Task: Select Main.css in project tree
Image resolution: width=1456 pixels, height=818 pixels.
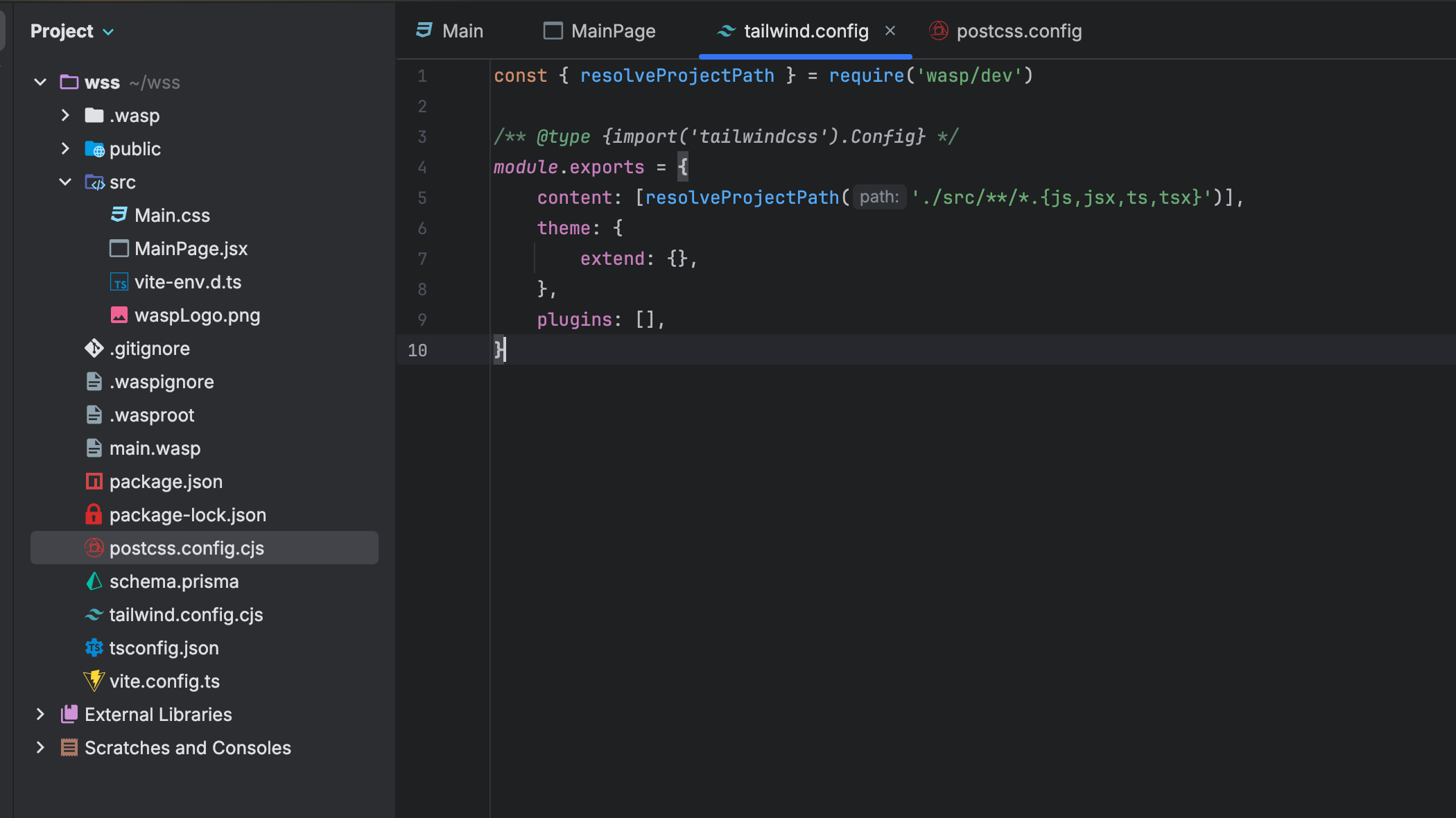Action: click(x=205, y=216)
